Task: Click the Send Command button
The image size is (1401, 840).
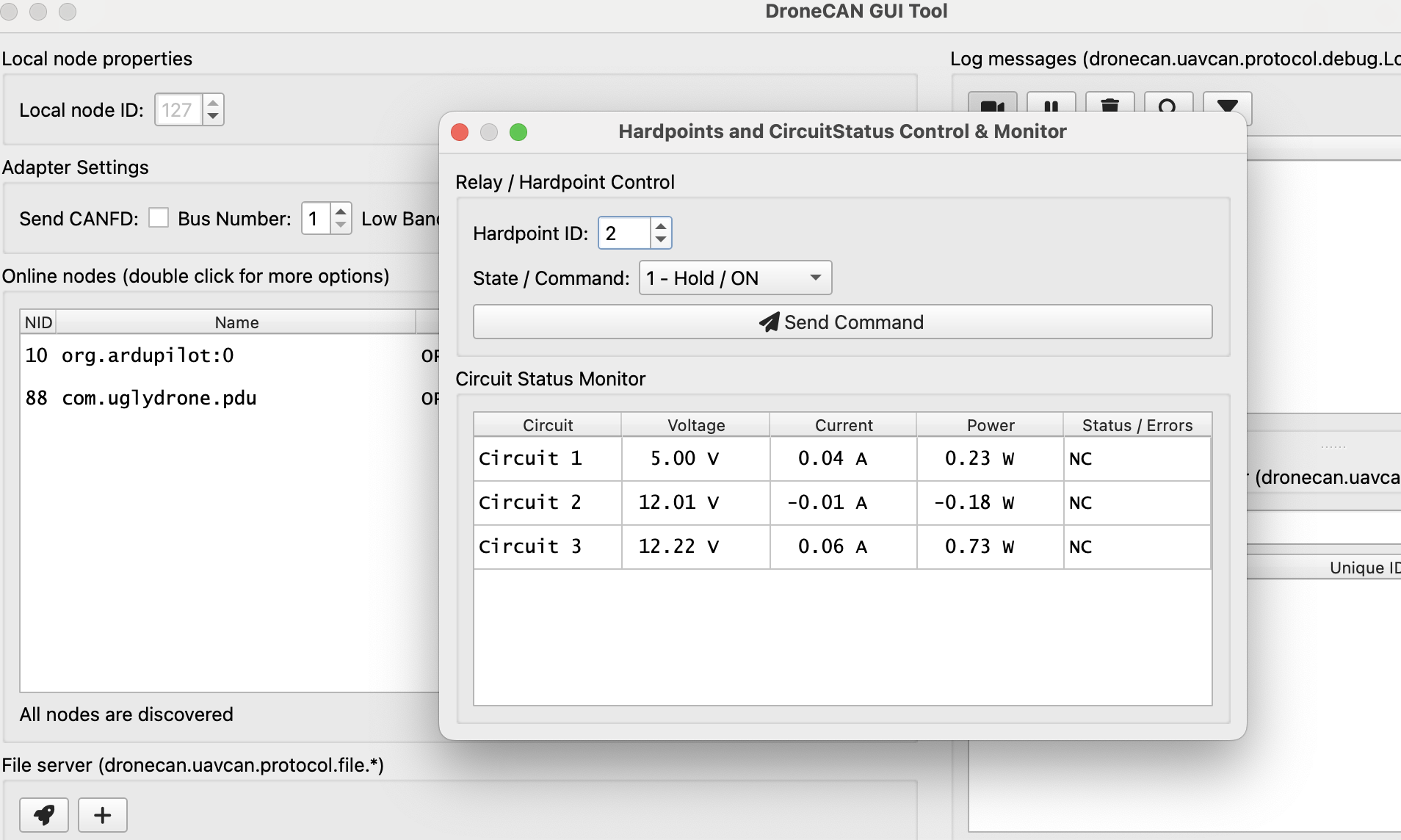Action: [842, 322]
